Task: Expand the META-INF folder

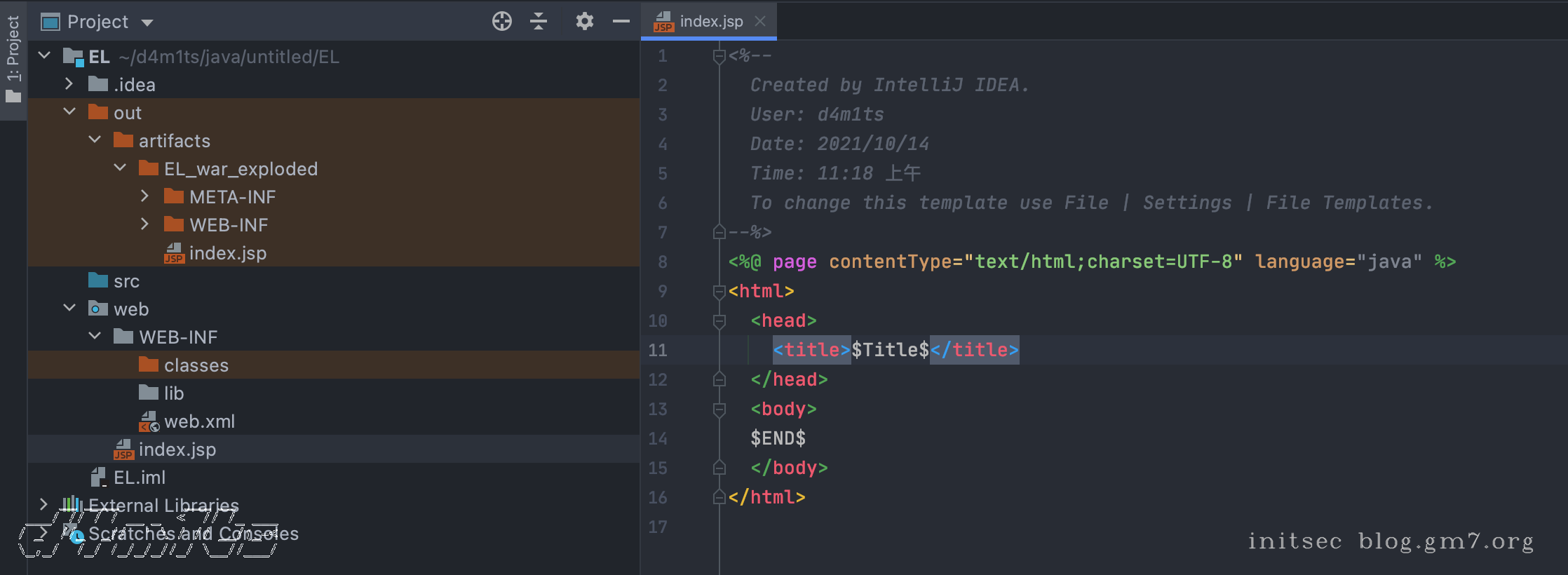Action: [x=144, y=196]
